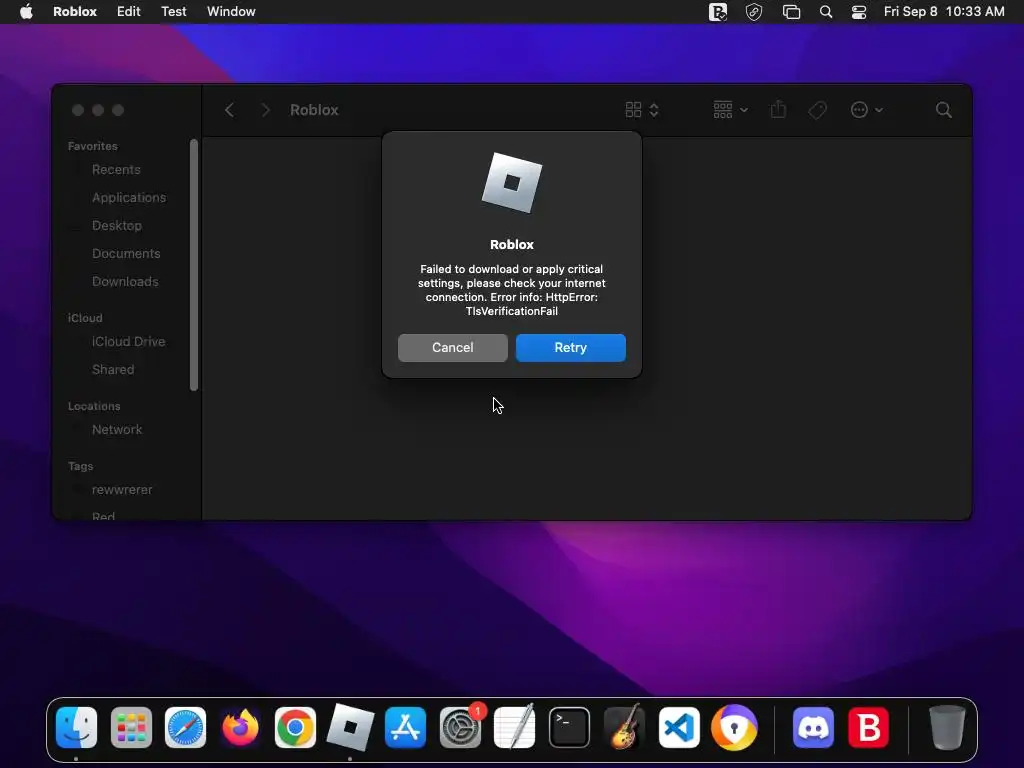Click the iCloud section header

point(85,318)
